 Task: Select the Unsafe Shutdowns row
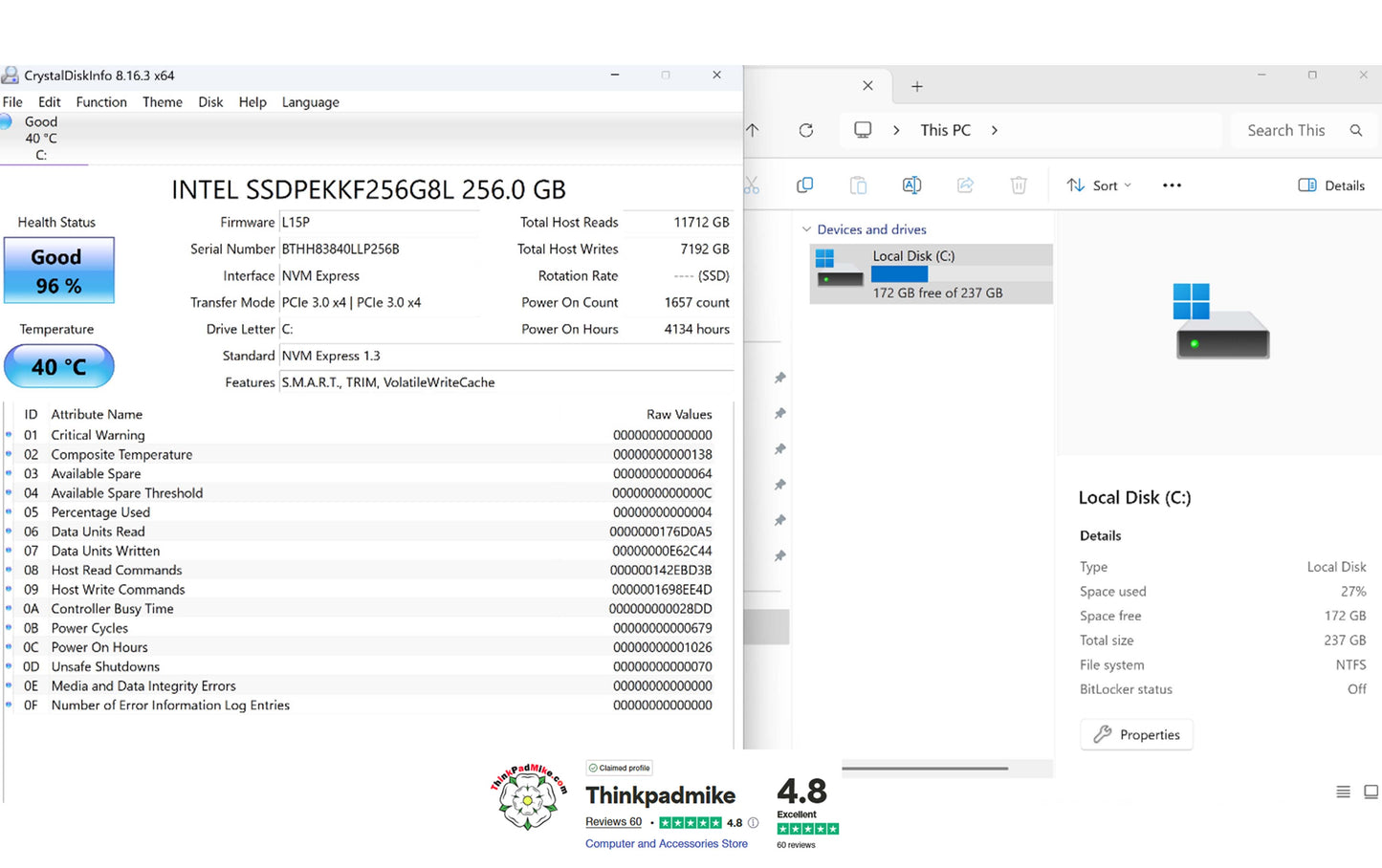pos(368,666)
